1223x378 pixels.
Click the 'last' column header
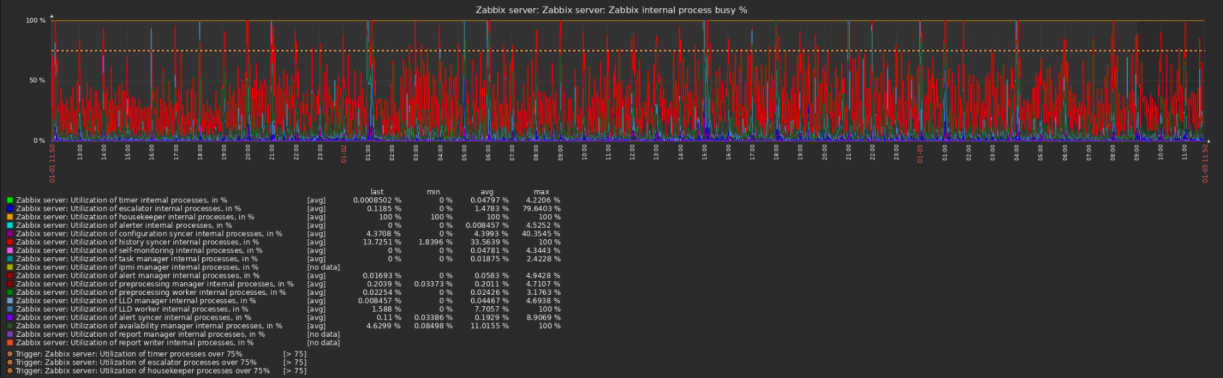(378, 192)
